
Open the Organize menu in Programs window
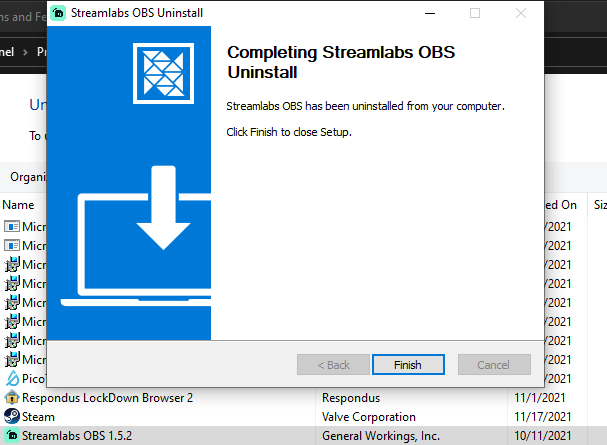[28, 177]
